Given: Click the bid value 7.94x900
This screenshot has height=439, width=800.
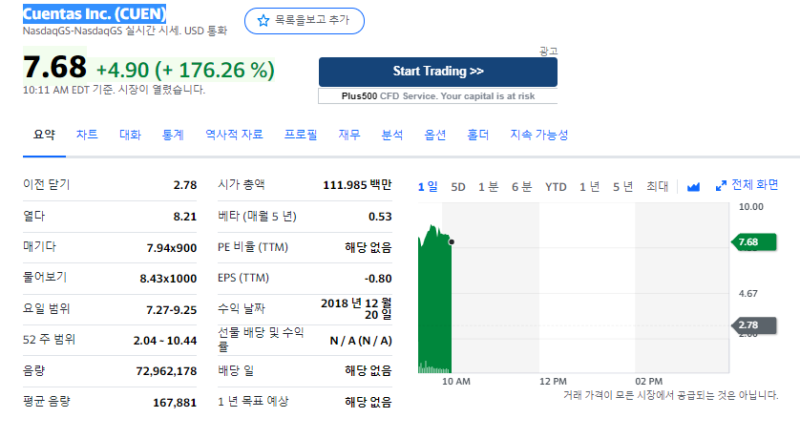Looking at the screenshot, I should (172, 248).
